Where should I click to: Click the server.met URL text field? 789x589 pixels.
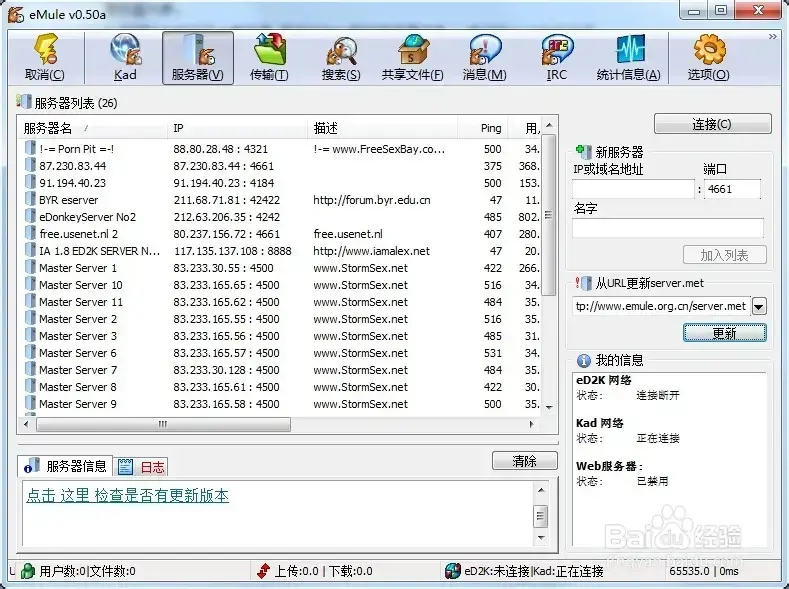pos(662,306)
